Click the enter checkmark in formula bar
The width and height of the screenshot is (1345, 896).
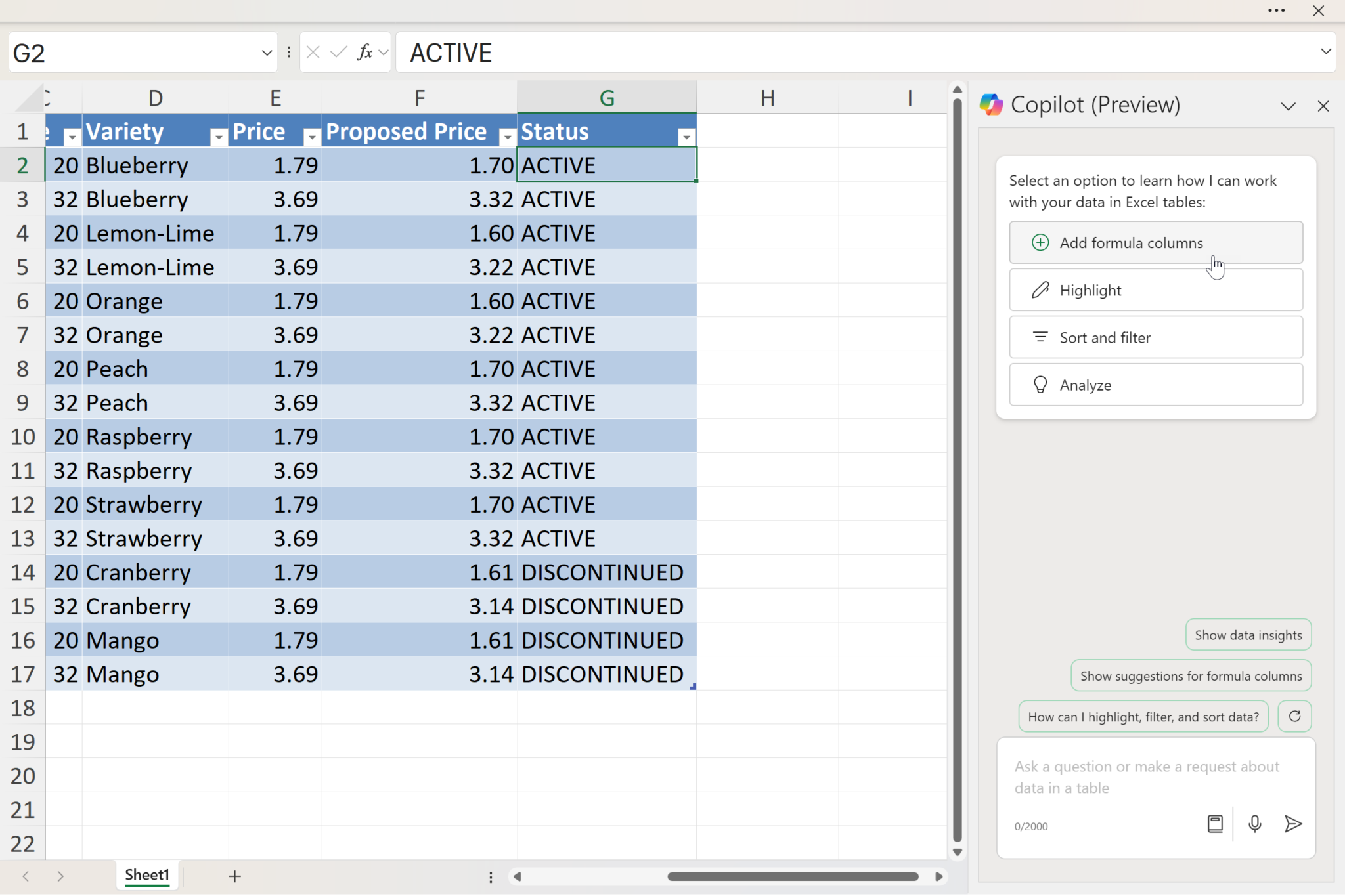pyautogui.click(x=339, y=53)
